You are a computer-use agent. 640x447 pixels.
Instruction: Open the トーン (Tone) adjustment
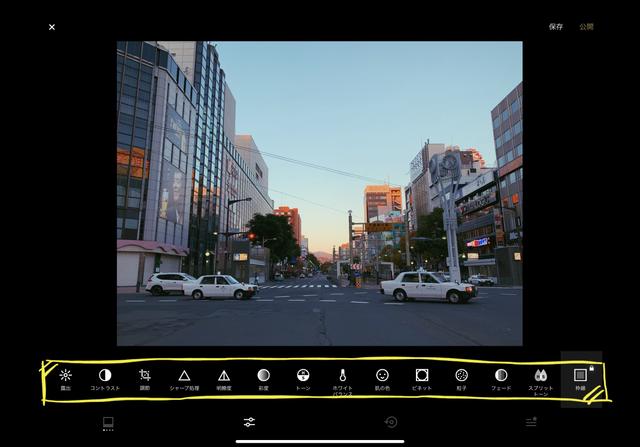pos(303,380)
